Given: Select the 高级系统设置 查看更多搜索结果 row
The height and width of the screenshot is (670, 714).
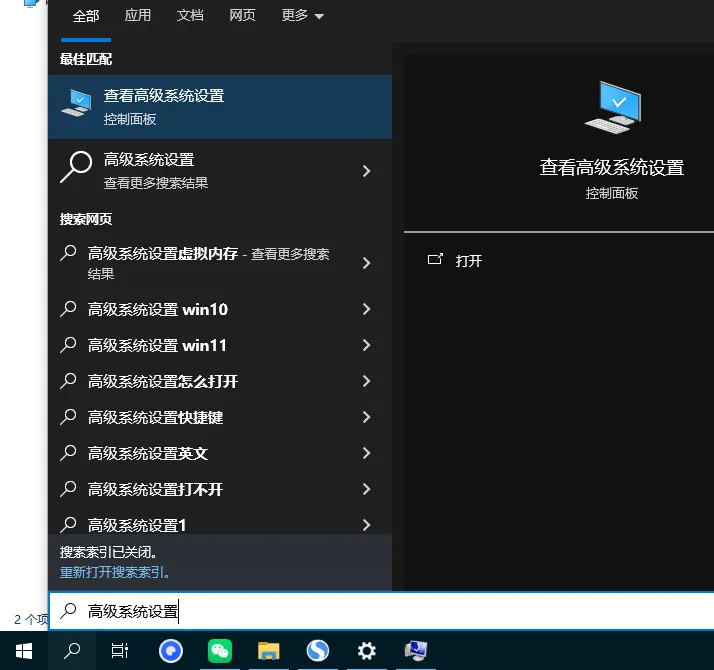Looking at the screenshot, I should (x=220, y=171).
